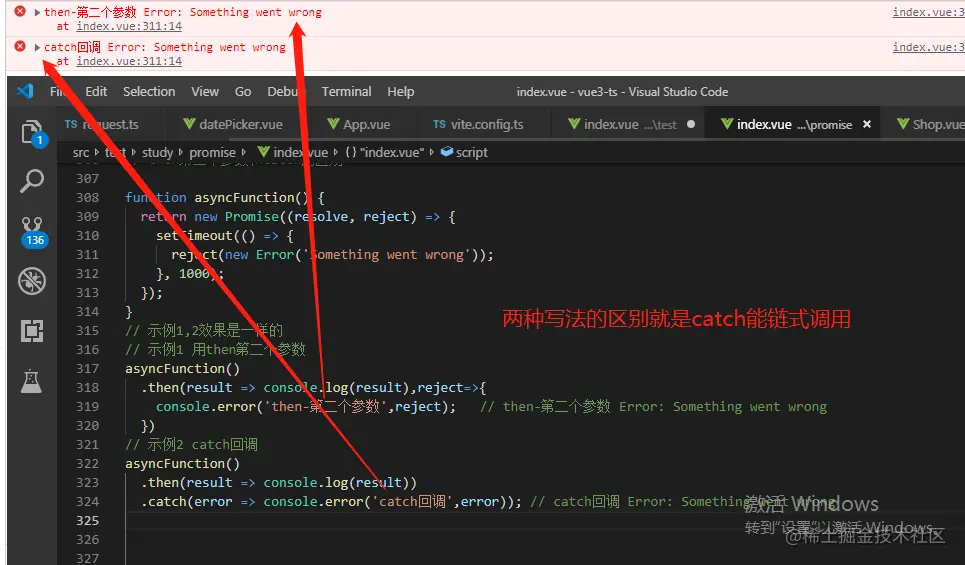
Task: Open the Go menu
Action: (x=243, y=92)
